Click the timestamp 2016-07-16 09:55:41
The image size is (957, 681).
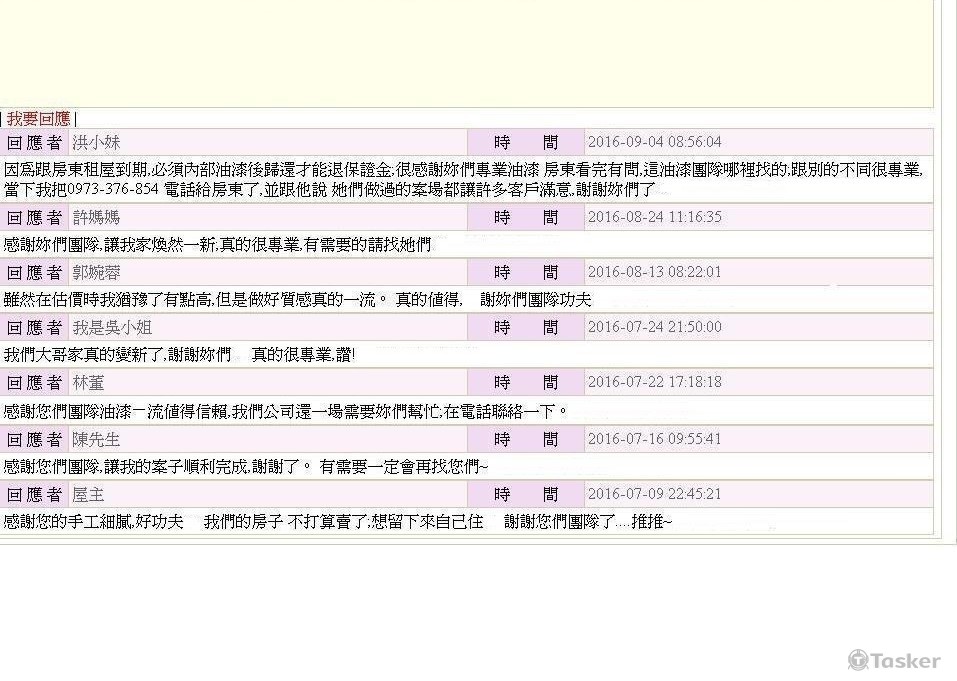tap(654, 439)
